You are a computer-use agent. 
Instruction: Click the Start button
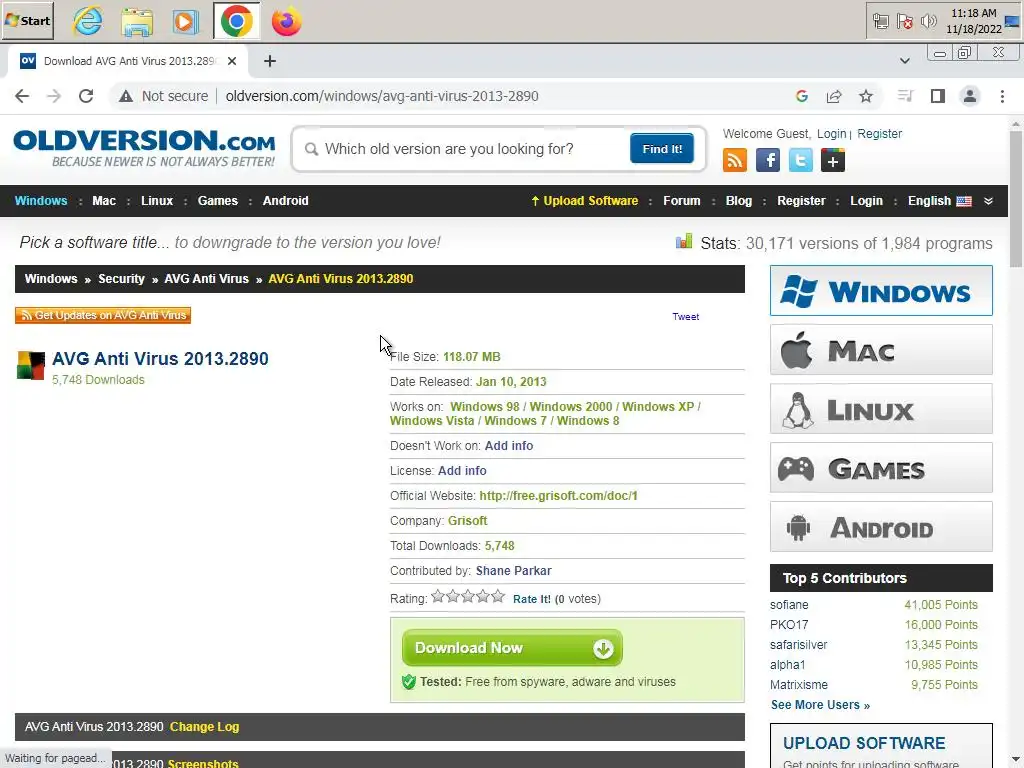click(27, 21)
